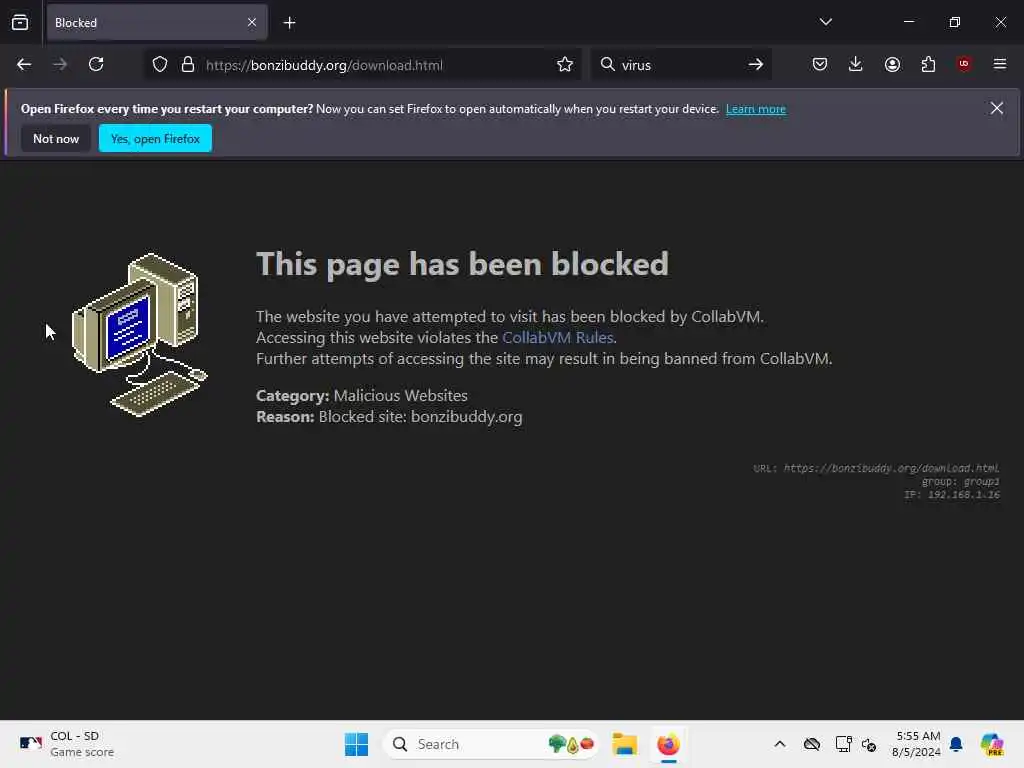1024x768 pixels.
Task: Click Reason: Blocked site bonzibuddy.org
Action: [389, 417]
